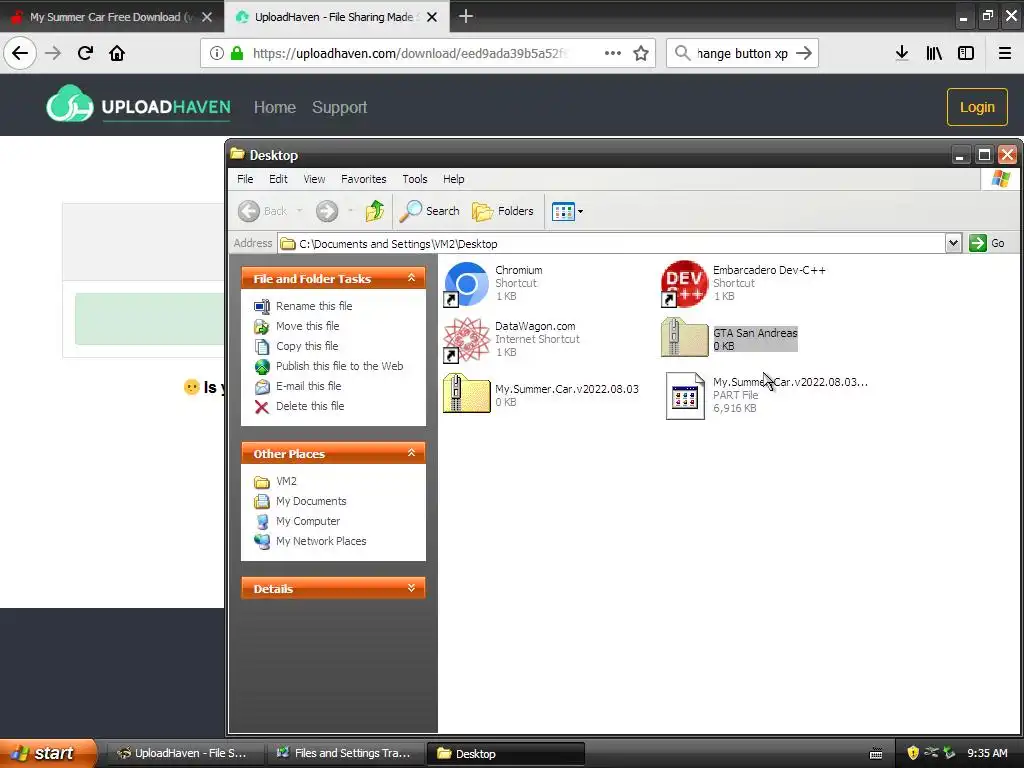Open the File menu in Explorer
Image resolution: width=1024 pixels, height=768 pixels.
(x=245, y=179)
